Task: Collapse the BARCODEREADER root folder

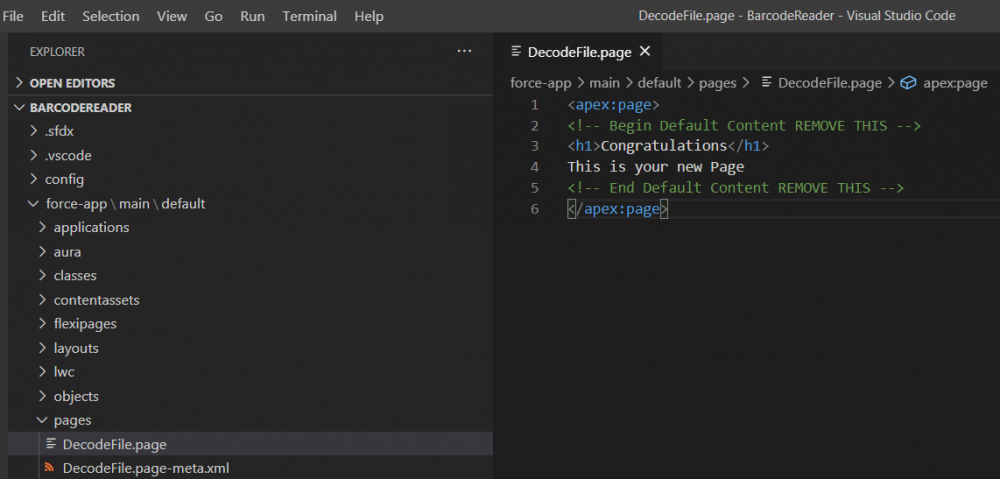Action: (19, 107)
